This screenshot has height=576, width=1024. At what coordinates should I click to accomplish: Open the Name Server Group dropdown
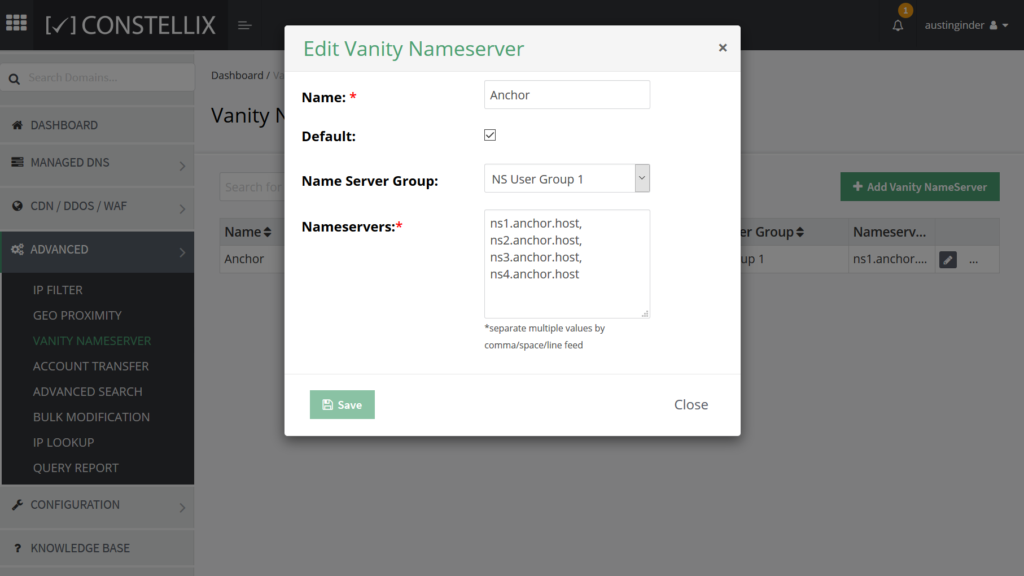567,179
